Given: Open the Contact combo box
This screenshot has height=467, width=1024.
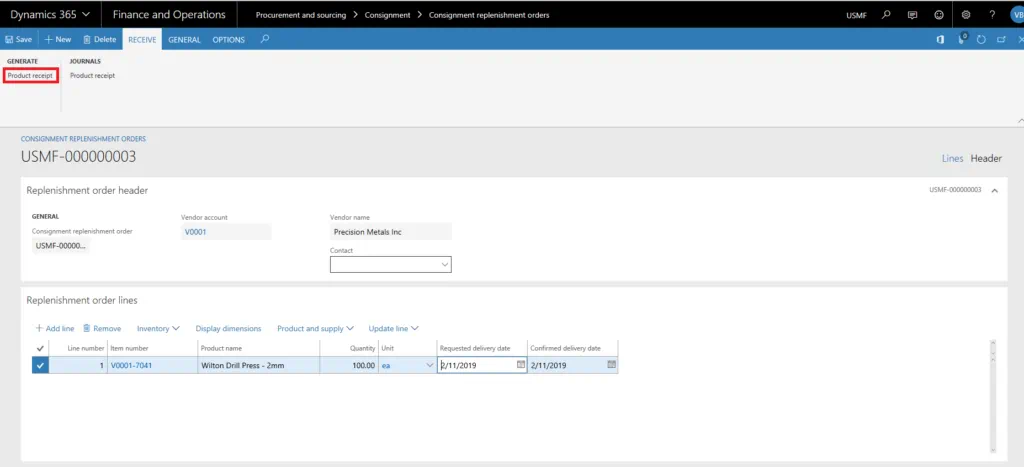Looking at the screenshot, I should point(391,265).
